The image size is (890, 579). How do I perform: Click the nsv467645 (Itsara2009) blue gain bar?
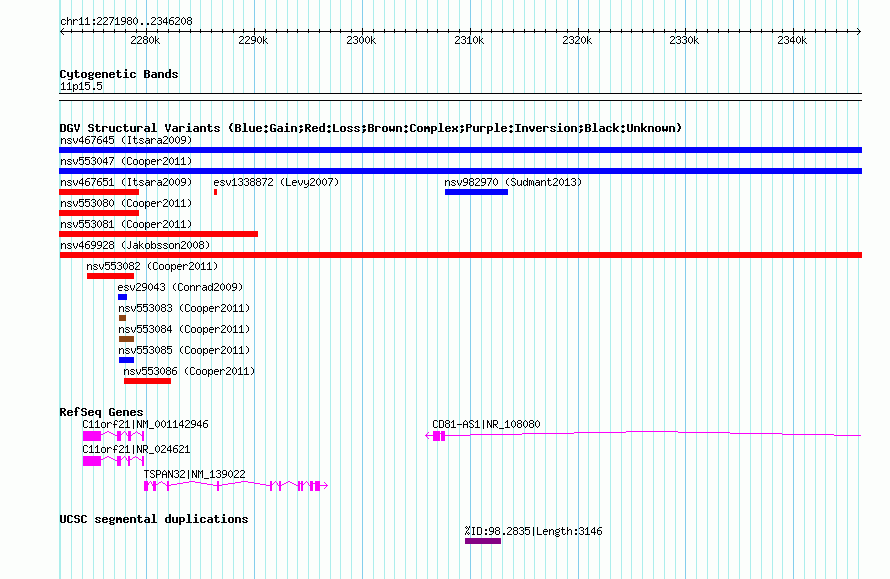[460, 150]
